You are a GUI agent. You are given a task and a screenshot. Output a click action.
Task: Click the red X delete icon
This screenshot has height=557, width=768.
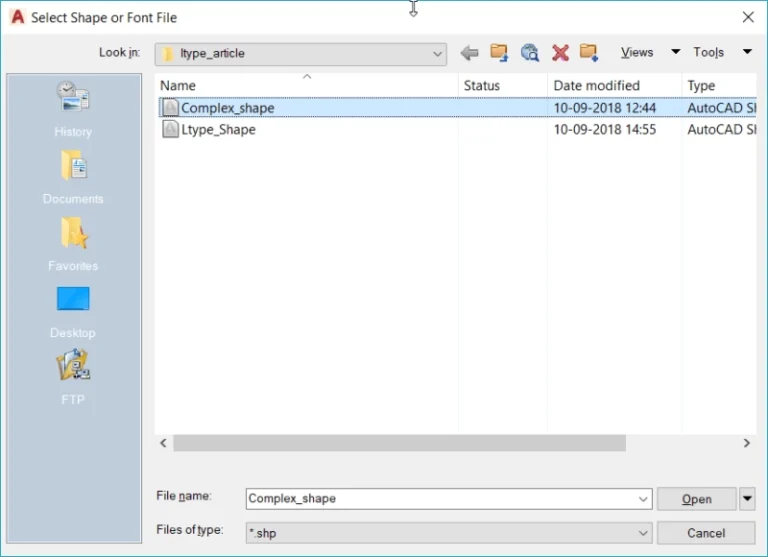[x=560, y=52]
